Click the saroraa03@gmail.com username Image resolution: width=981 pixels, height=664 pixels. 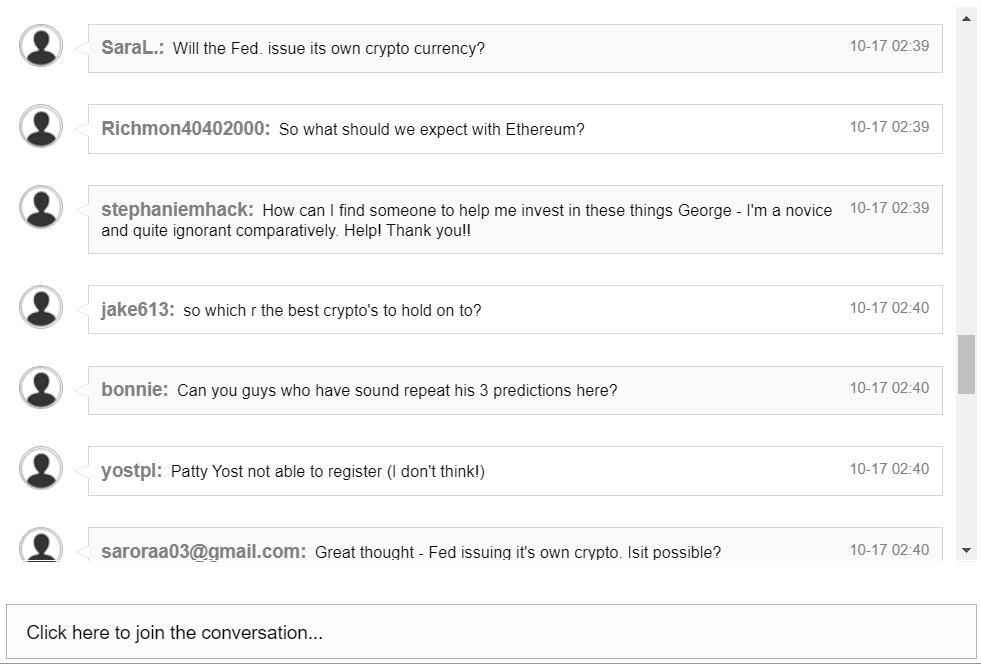pyautogui.click(x=203, y=552)
